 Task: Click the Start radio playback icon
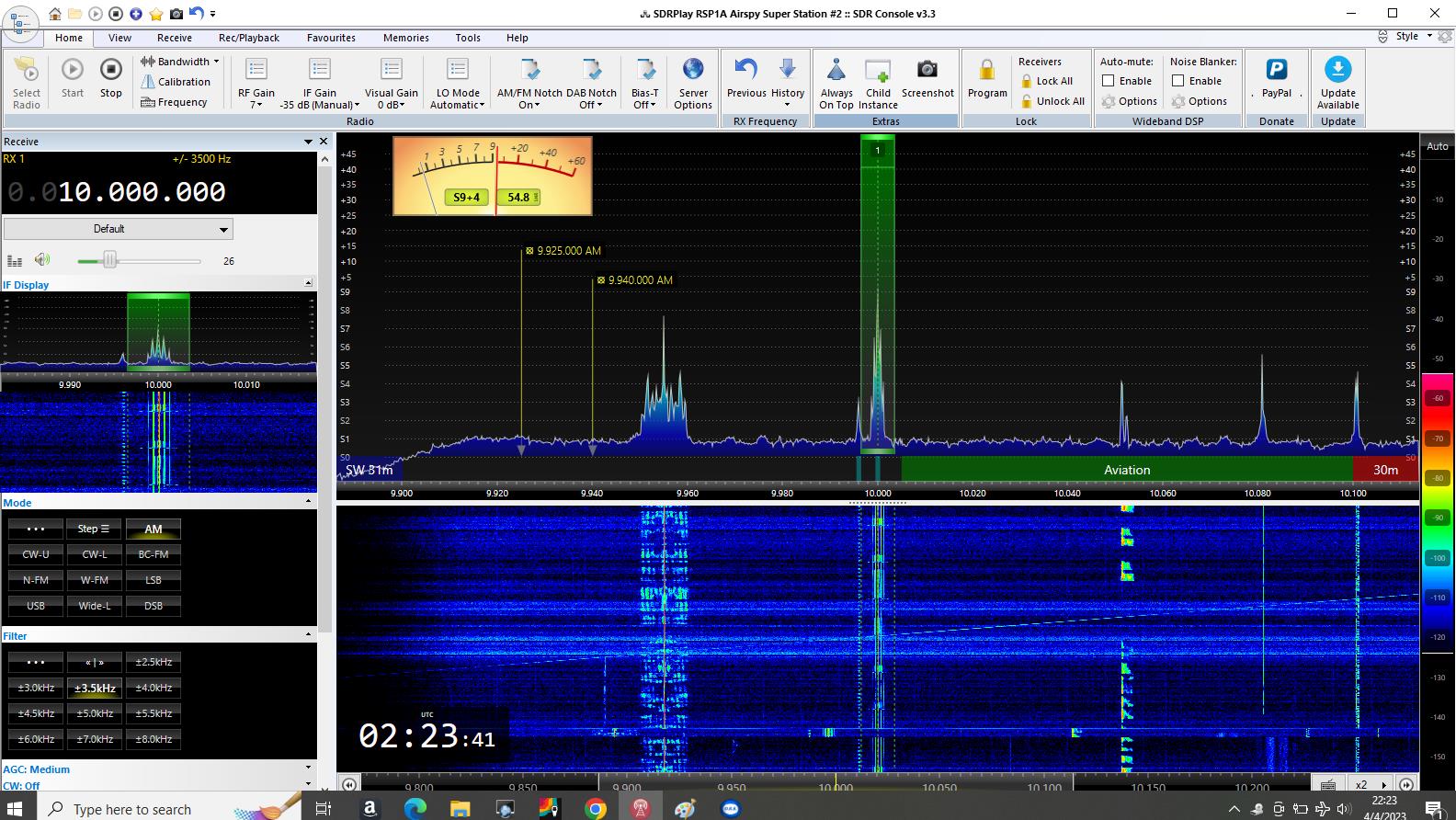(x=73, y=71)
